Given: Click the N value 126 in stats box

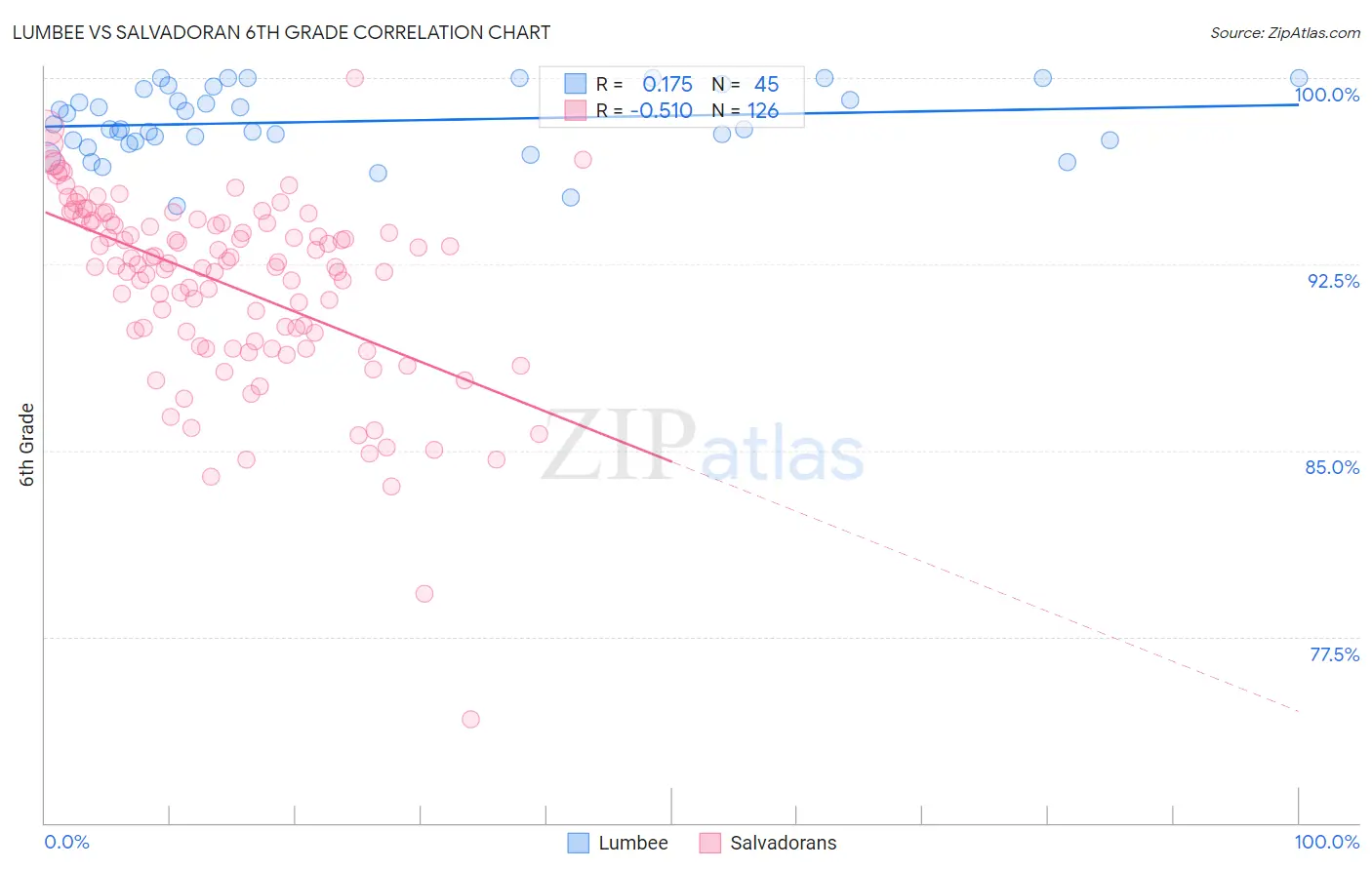Looking at the screenshot, I should click(x=763, y=110).
